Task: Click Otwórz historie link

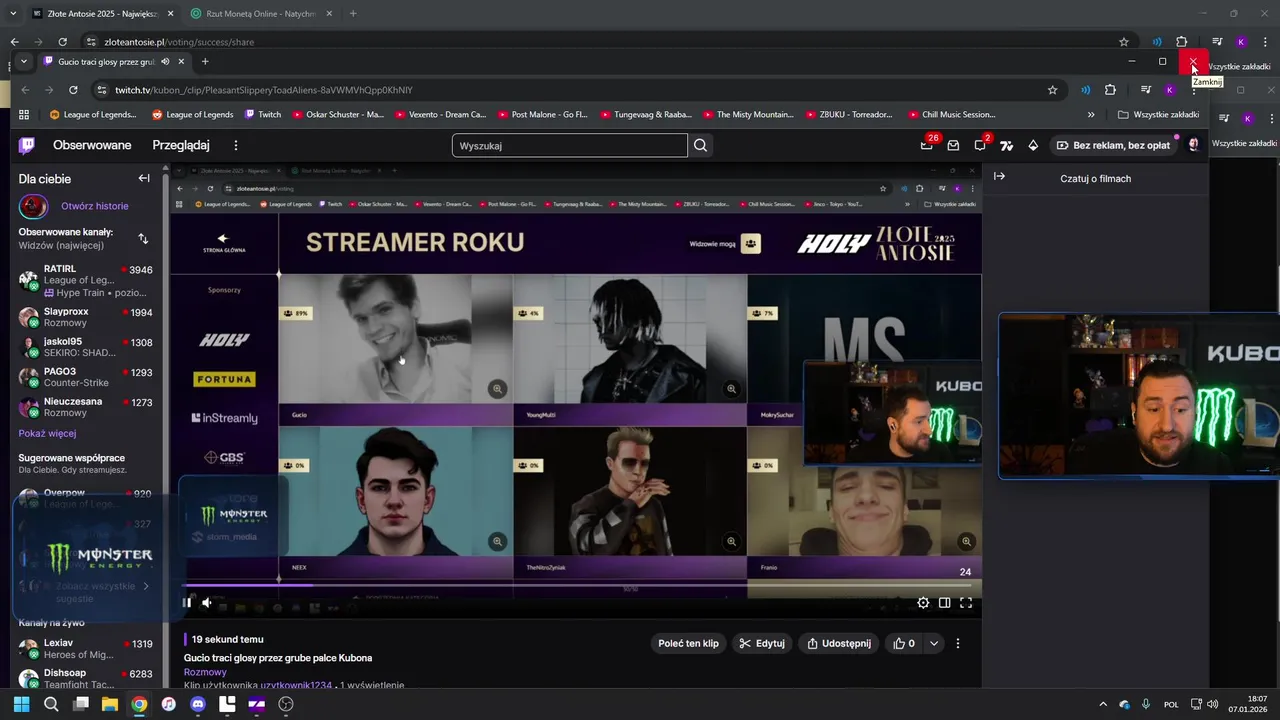Action: tap(95, 206)
